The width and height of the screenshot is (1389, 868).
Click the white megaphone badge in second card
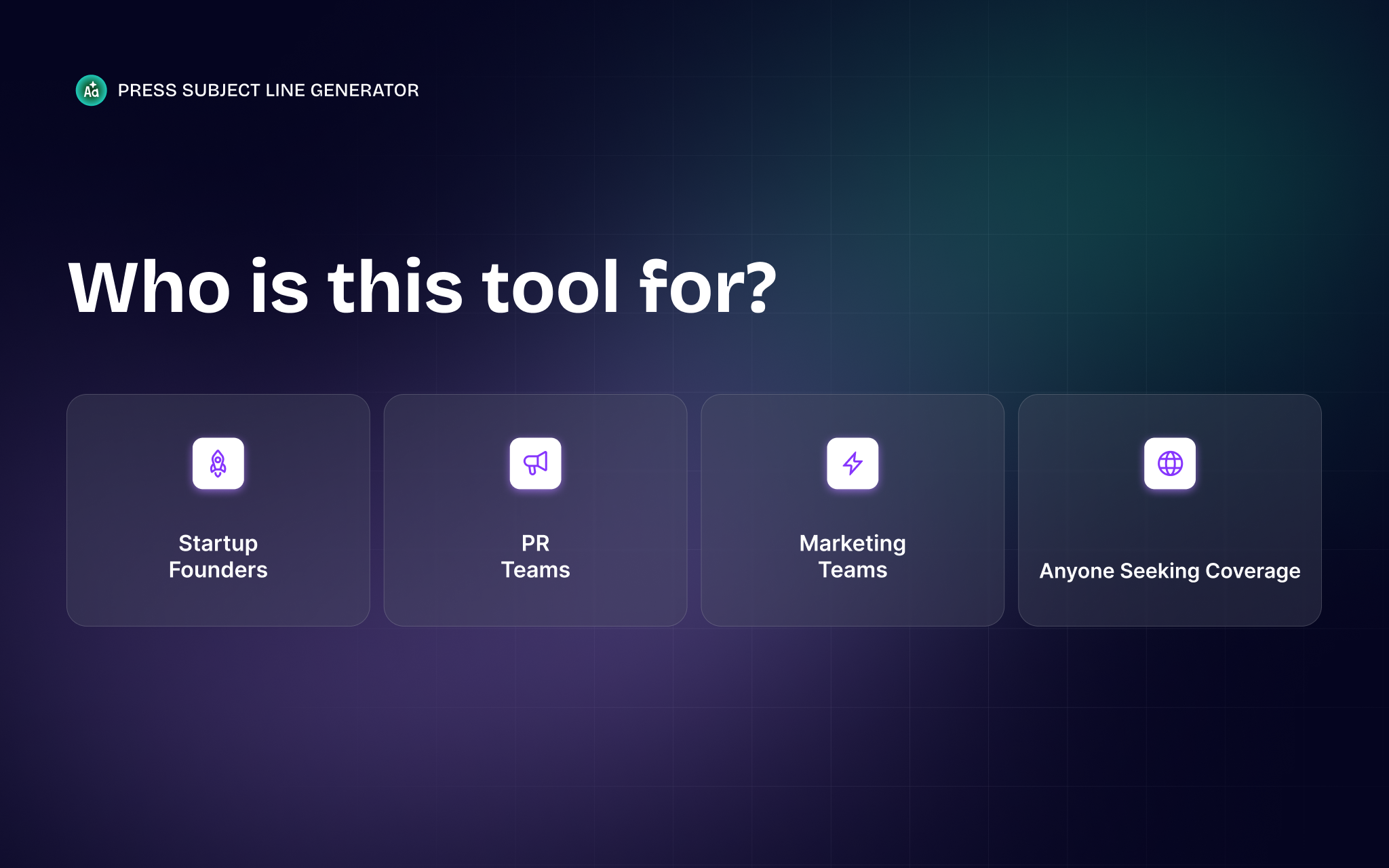tap(536, 463)
